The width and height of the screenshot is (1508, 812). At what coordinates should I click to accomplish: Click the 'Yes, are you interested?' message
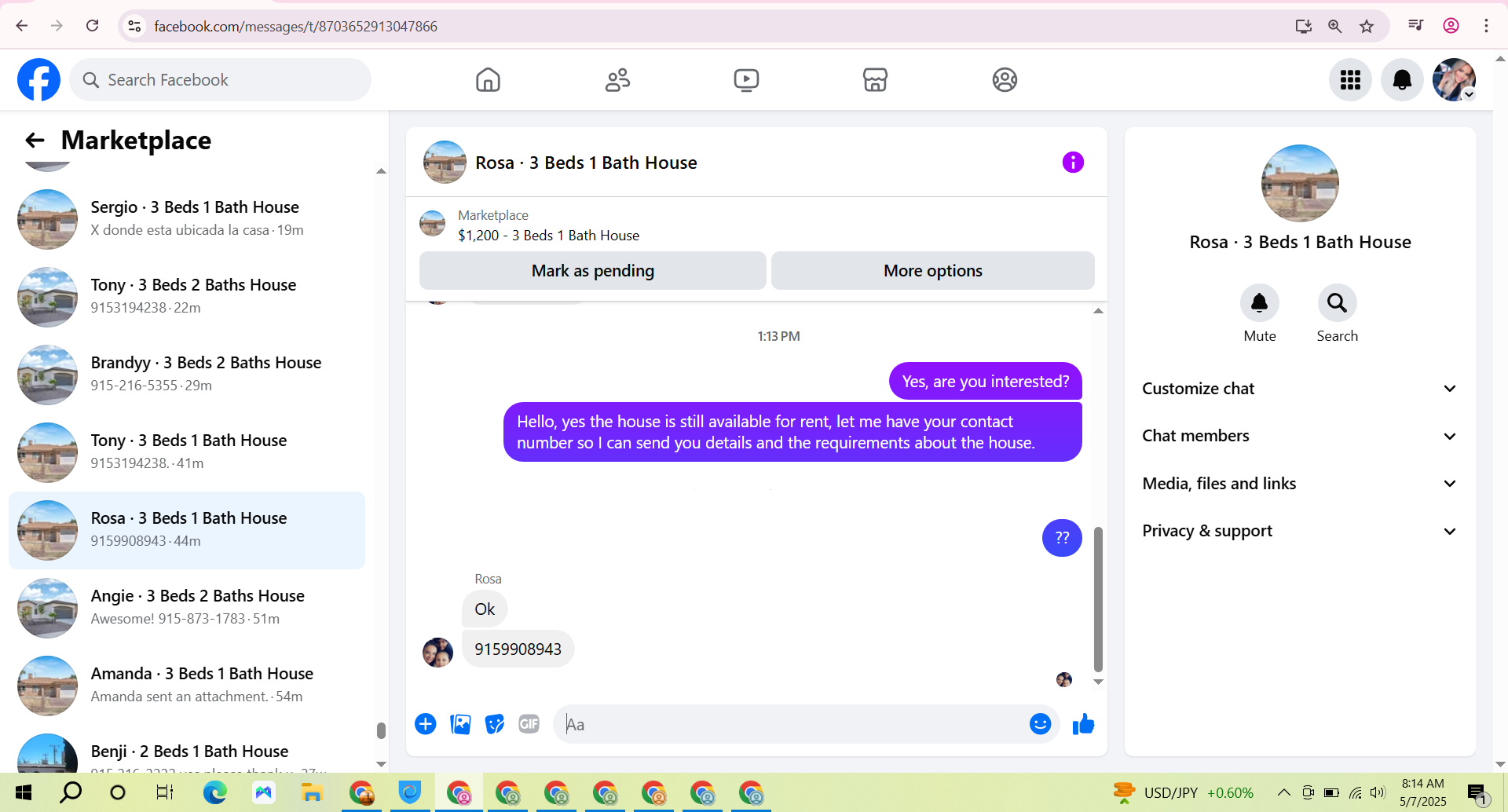pyautogui.click(x=985, y=381)
